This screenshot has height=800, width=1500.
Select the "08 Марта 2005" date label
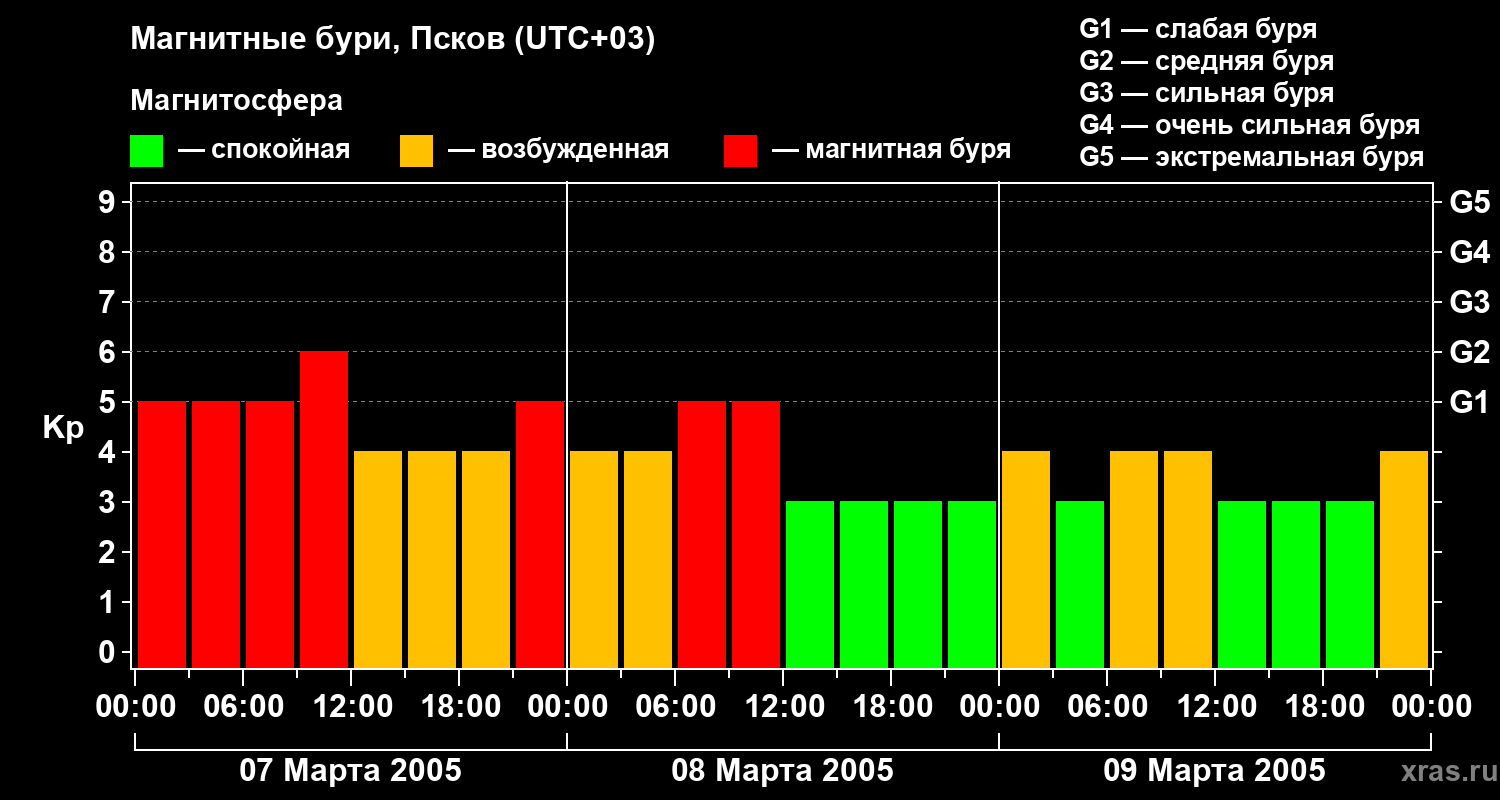782,771
